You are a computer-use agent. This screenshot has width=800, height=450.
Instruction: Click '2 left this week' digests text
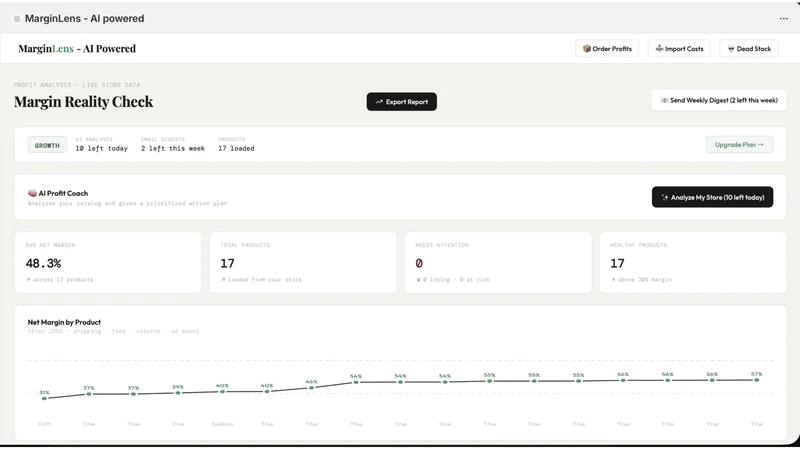[x=173, y=148]
